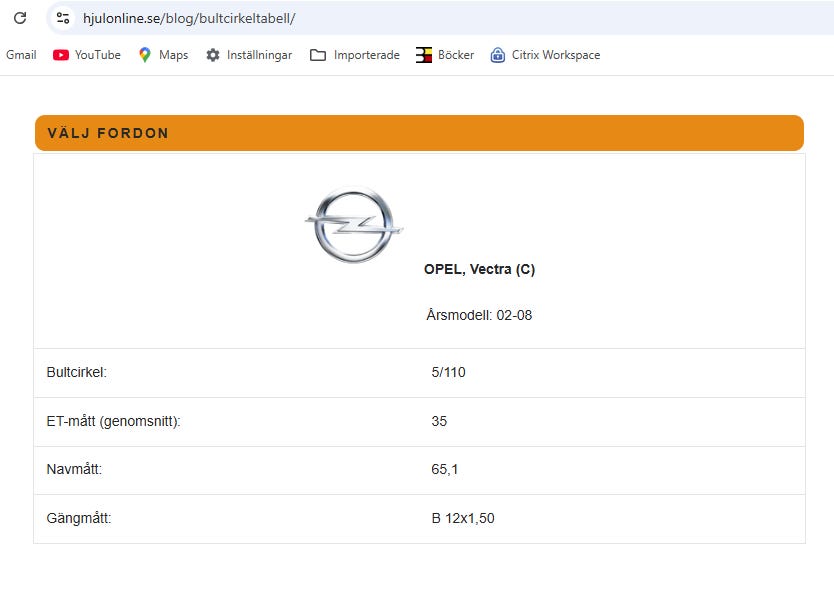Click the Bultcirkel row label
The width and height of the screenshot is (834, 613).
(76, 372)
